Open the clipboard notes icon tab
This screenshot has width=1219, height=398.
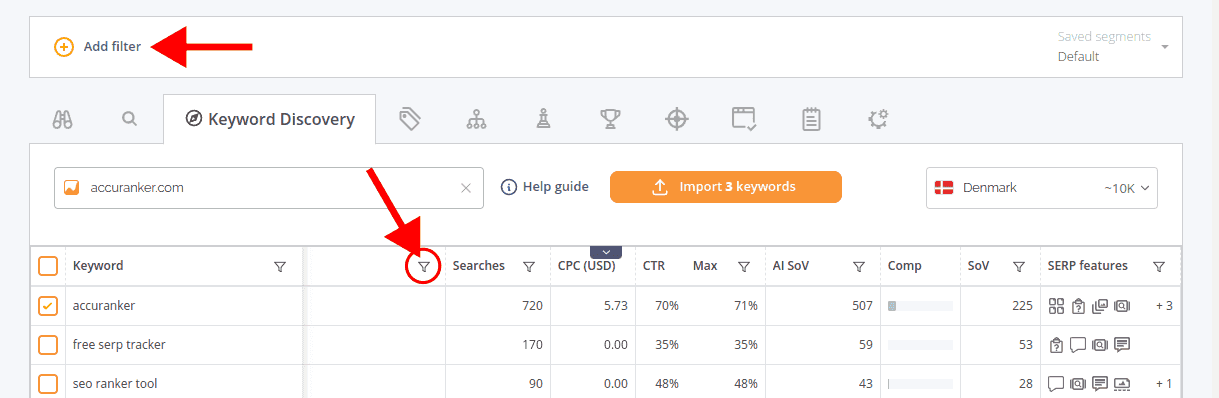pos(811,119)
